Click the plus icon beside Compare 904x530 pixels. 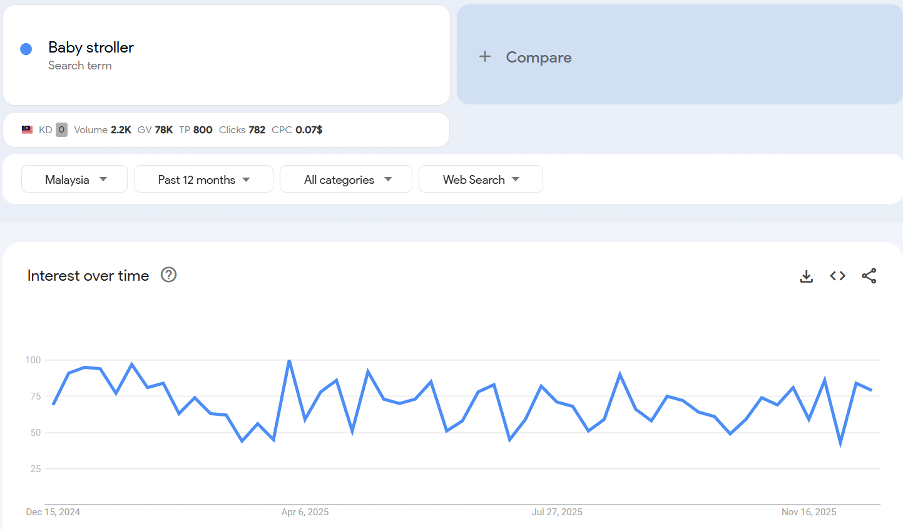(485, 57)
